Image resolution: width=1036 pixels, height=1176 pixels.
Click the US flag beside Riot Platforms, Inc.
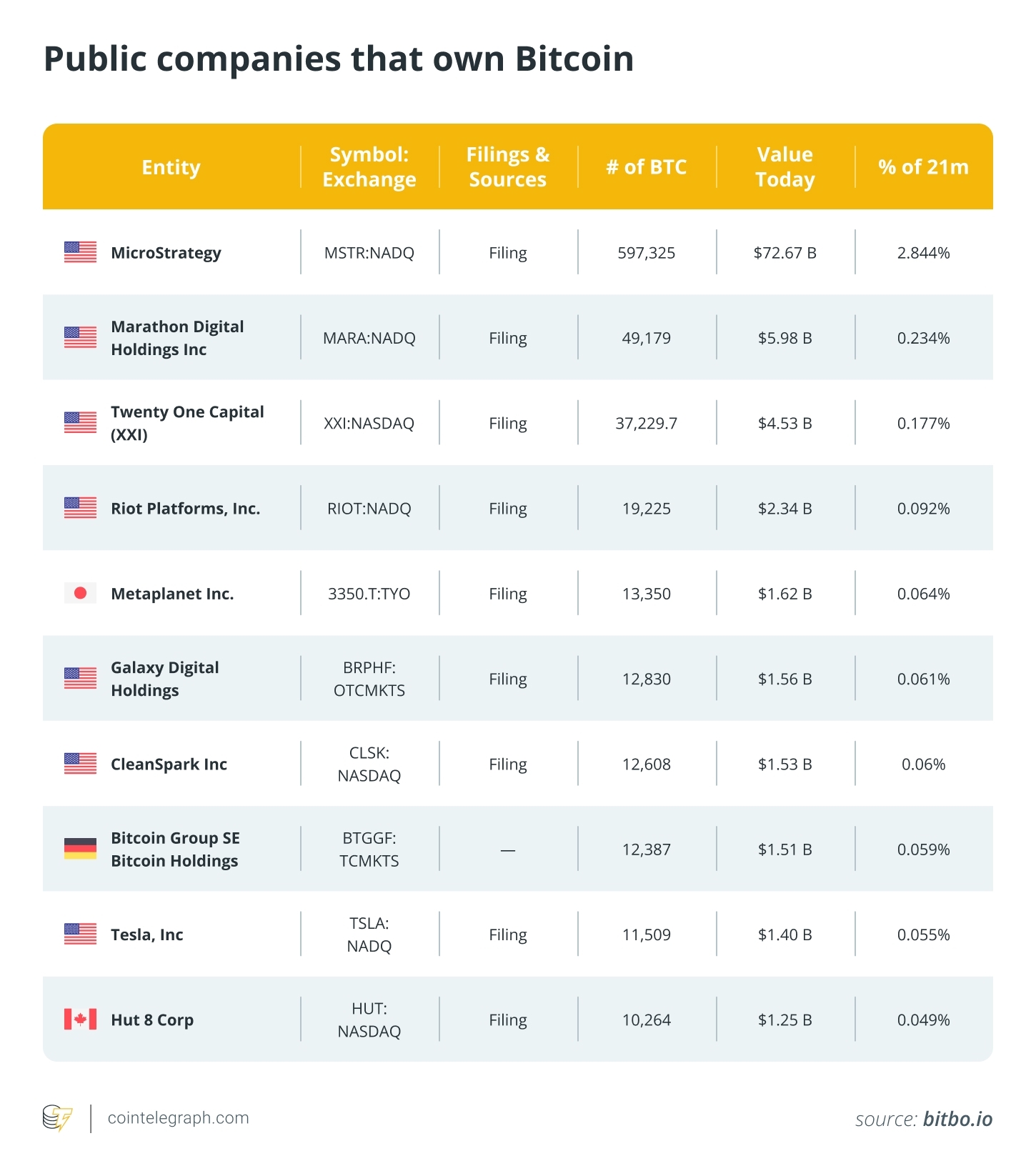(80, 508)
